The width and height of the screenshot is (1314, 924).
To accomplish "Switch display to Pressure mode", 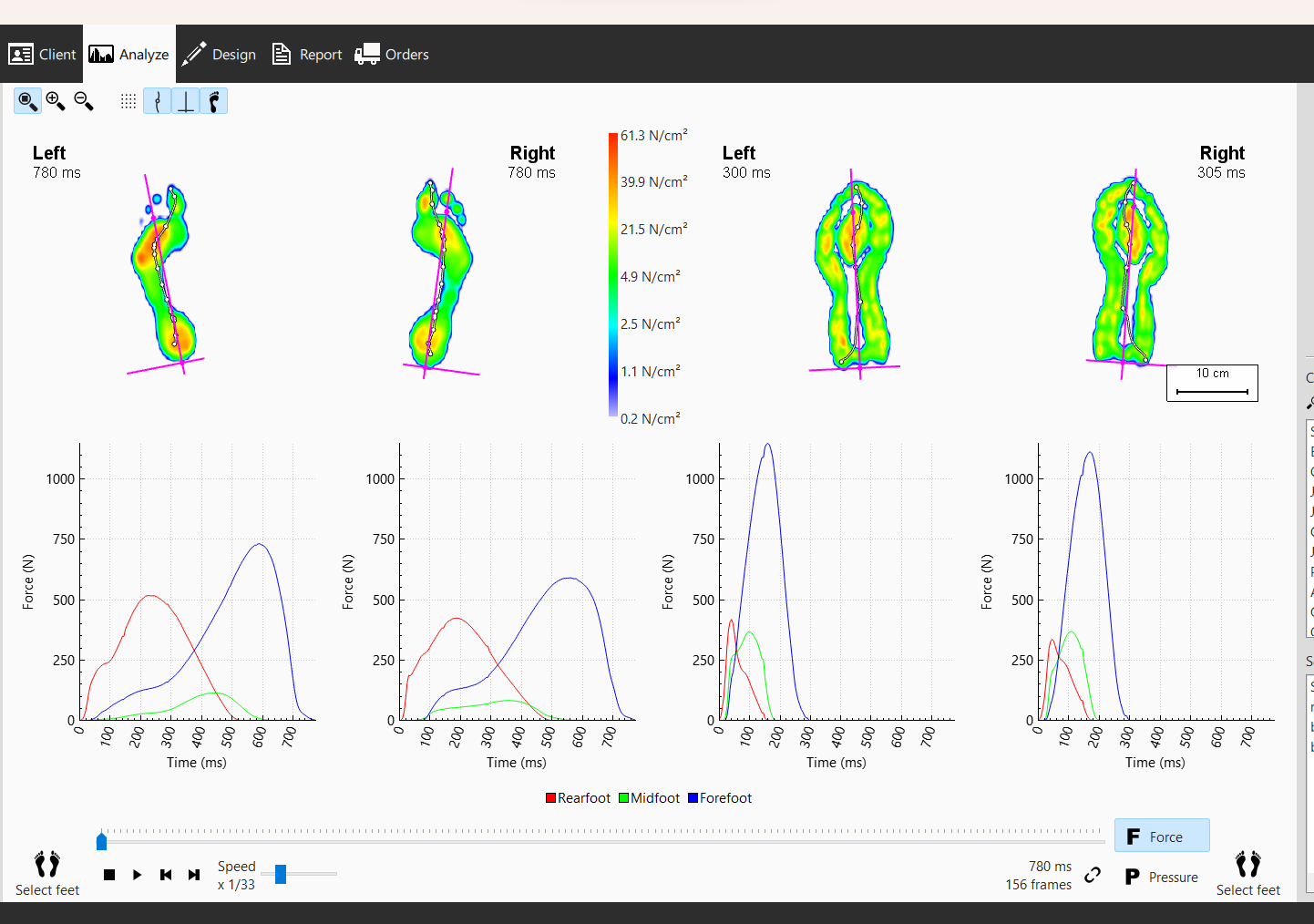I will pos(1161,877).
